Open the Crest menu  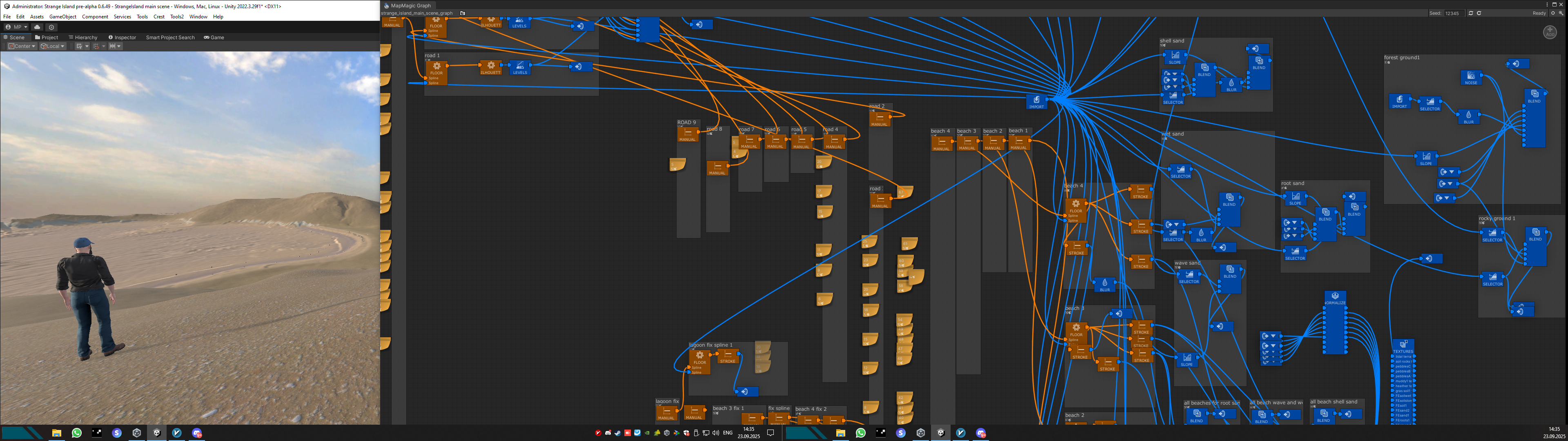(159, 17)
